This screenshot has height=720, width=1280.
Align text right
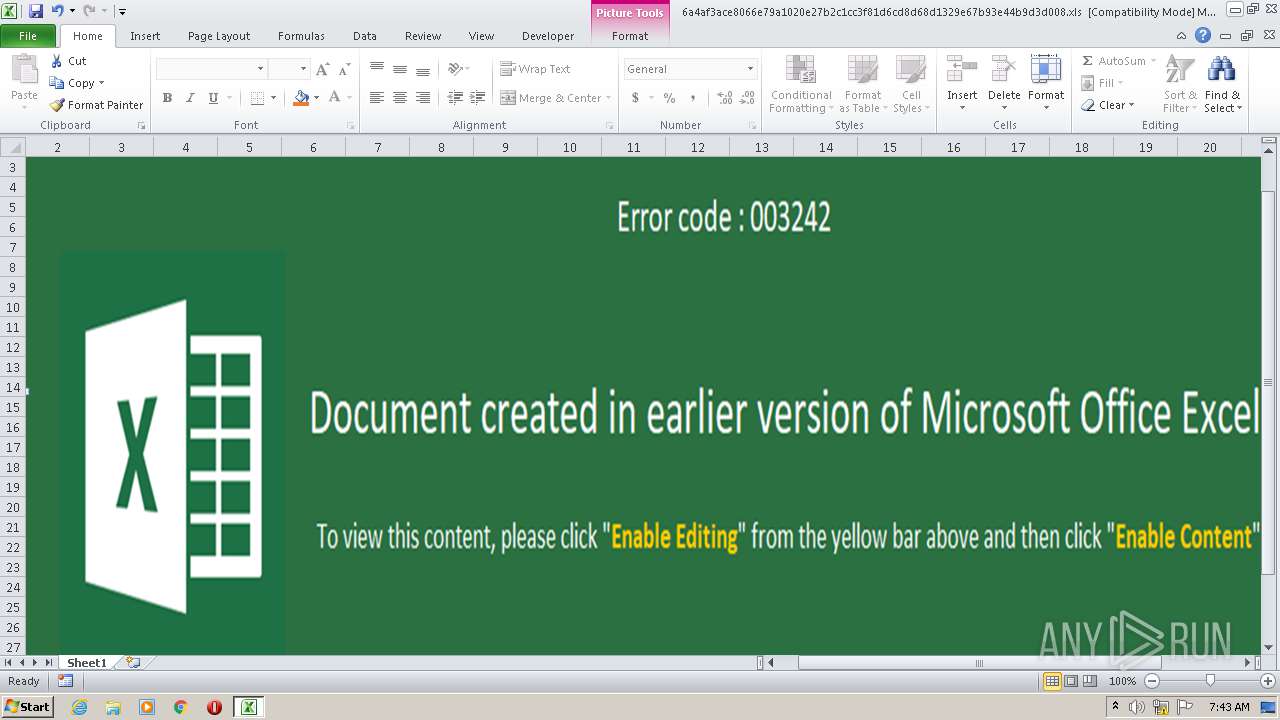click(423, 98)
